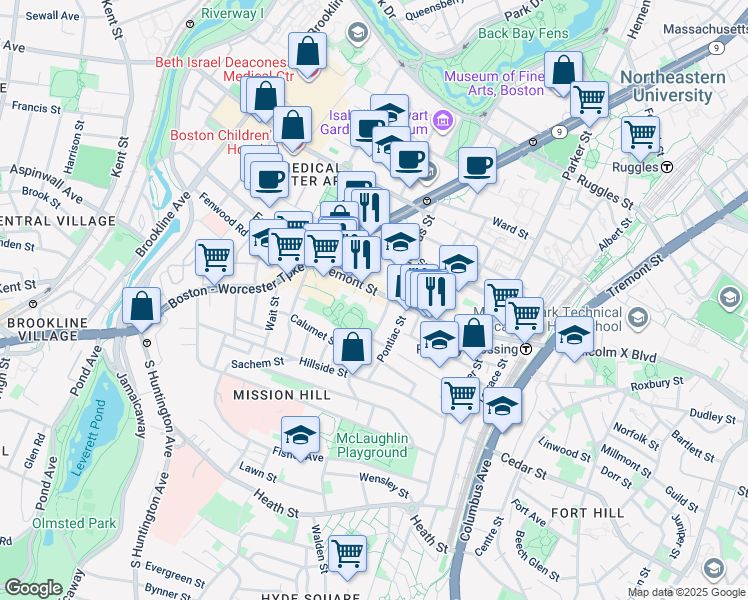Click the shopping bag marker at Brookline Village

click(x=141, y=307)
